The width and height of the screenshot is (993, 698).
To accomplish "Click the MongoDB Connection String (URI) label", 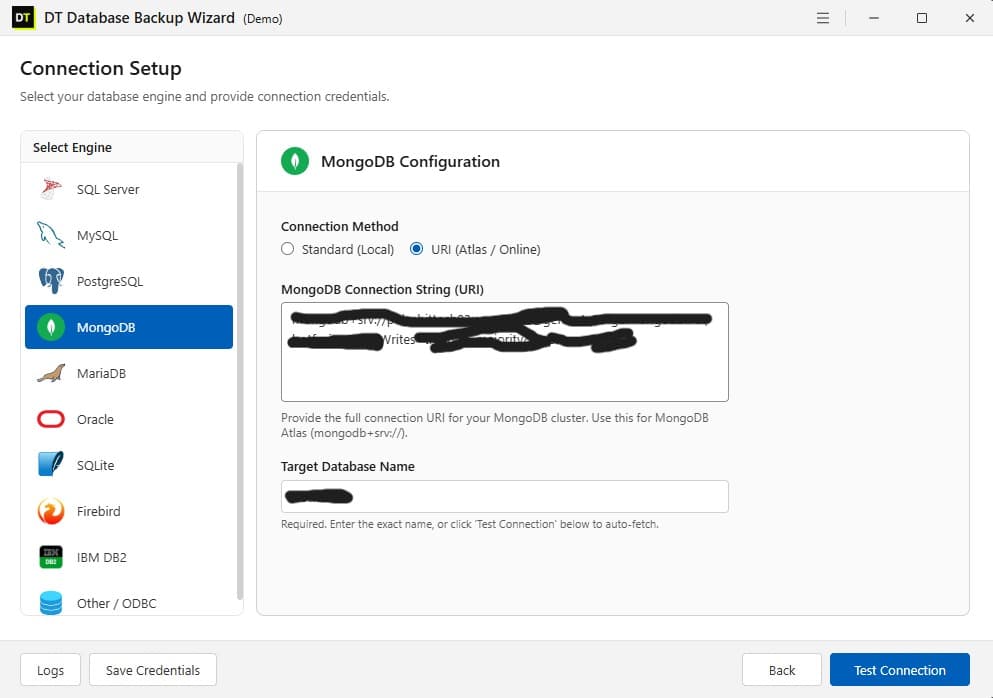I will click(382, 289).
